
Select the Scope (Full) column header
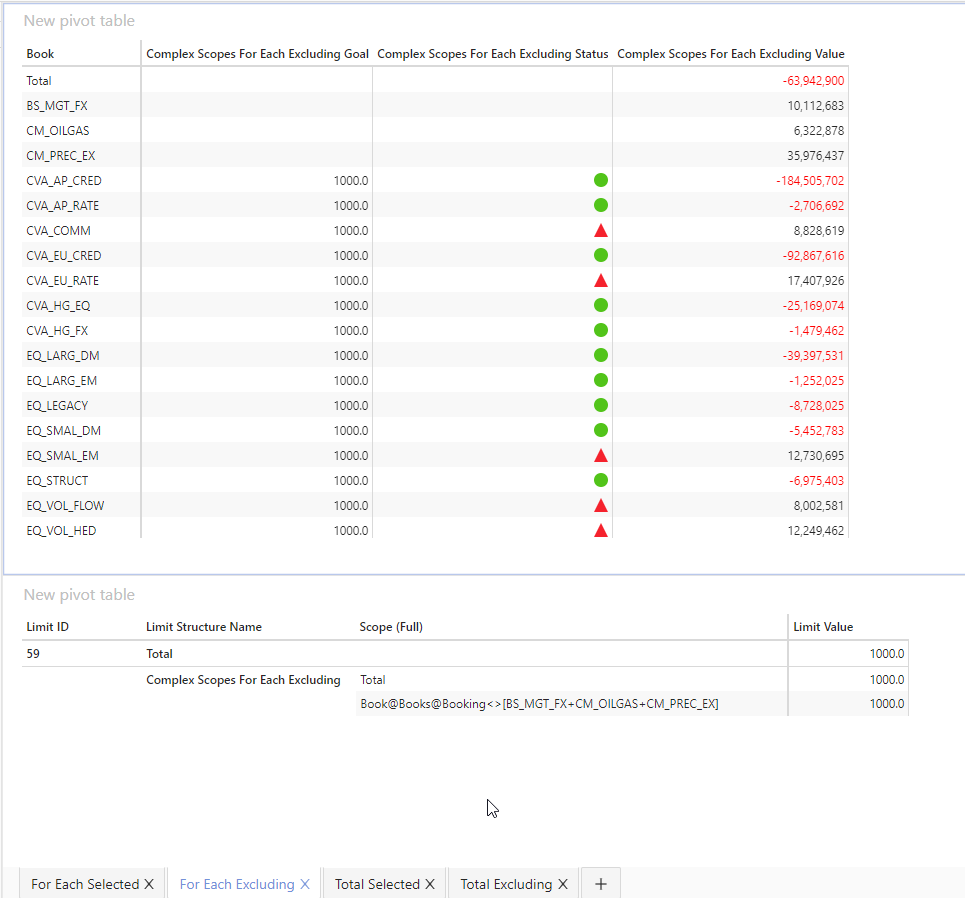coord(391,627)
